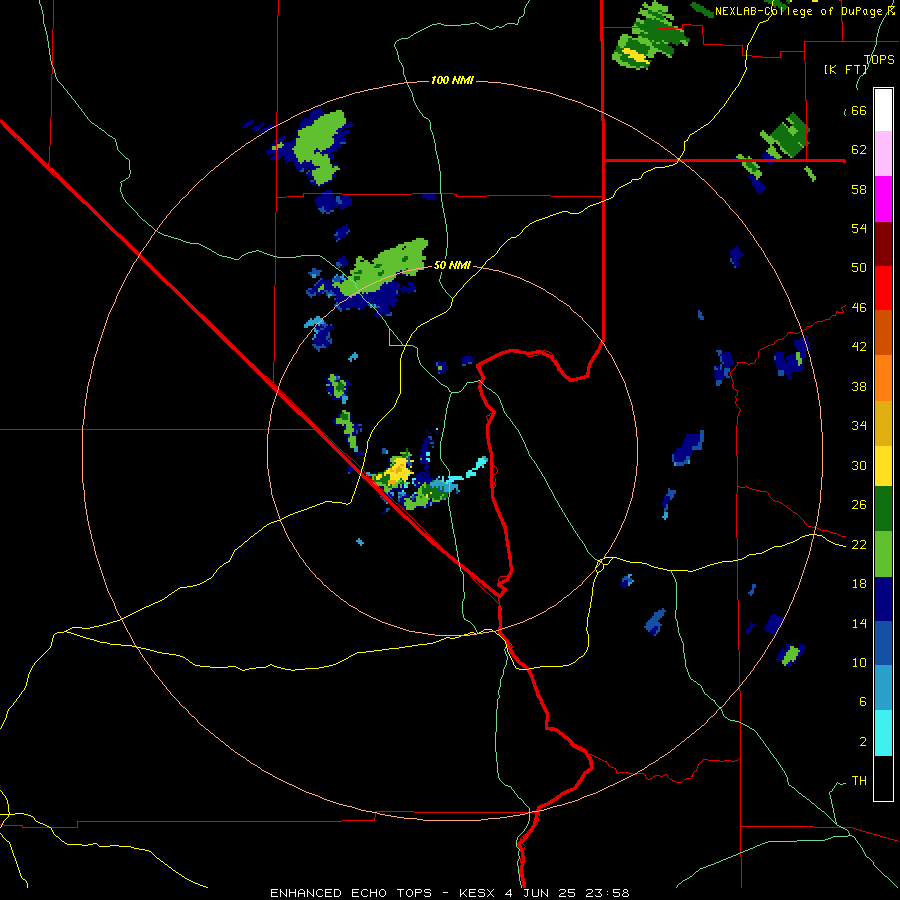Click legend value 42
Image resolution: width=900 pixels, height=900 pixels.
point(859,347)
